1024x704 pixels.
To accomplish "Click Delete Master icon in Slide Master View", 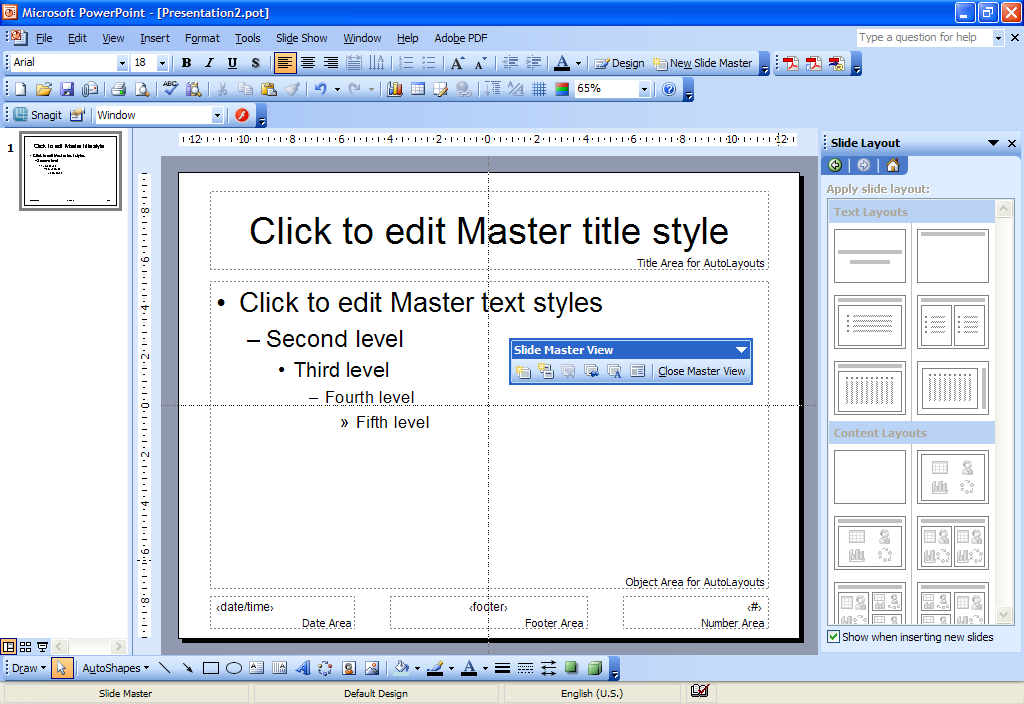I will pyautogui.click(x=568, y=371).
